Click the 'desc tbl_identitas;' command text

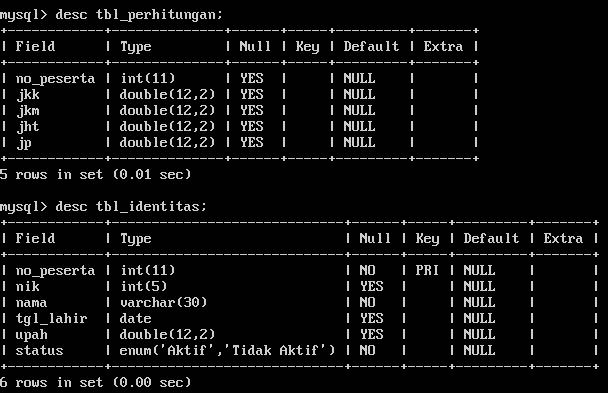click(131, 207)
